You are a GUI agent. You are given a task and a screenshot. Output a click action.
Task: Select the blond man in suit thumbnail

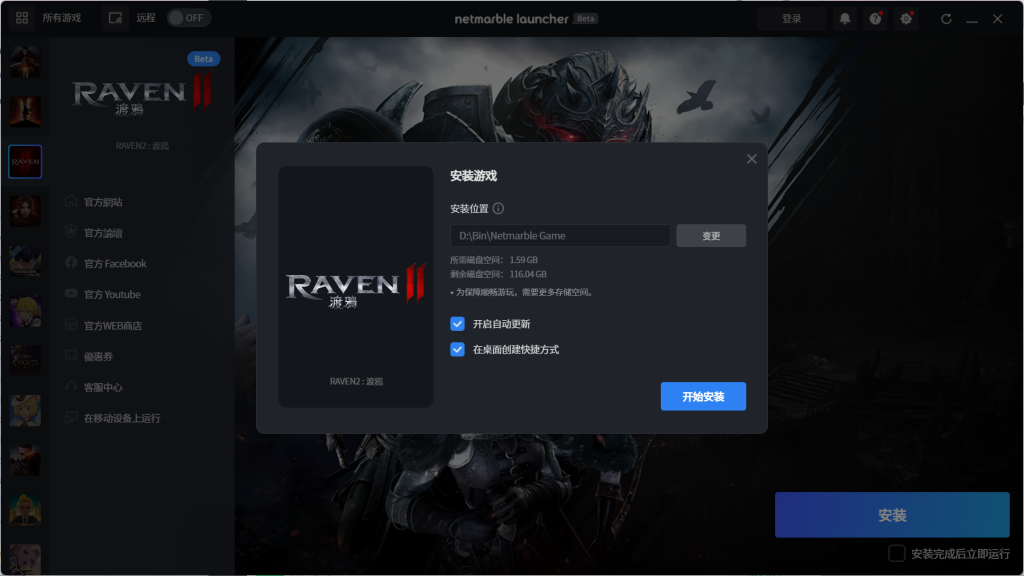25,509
